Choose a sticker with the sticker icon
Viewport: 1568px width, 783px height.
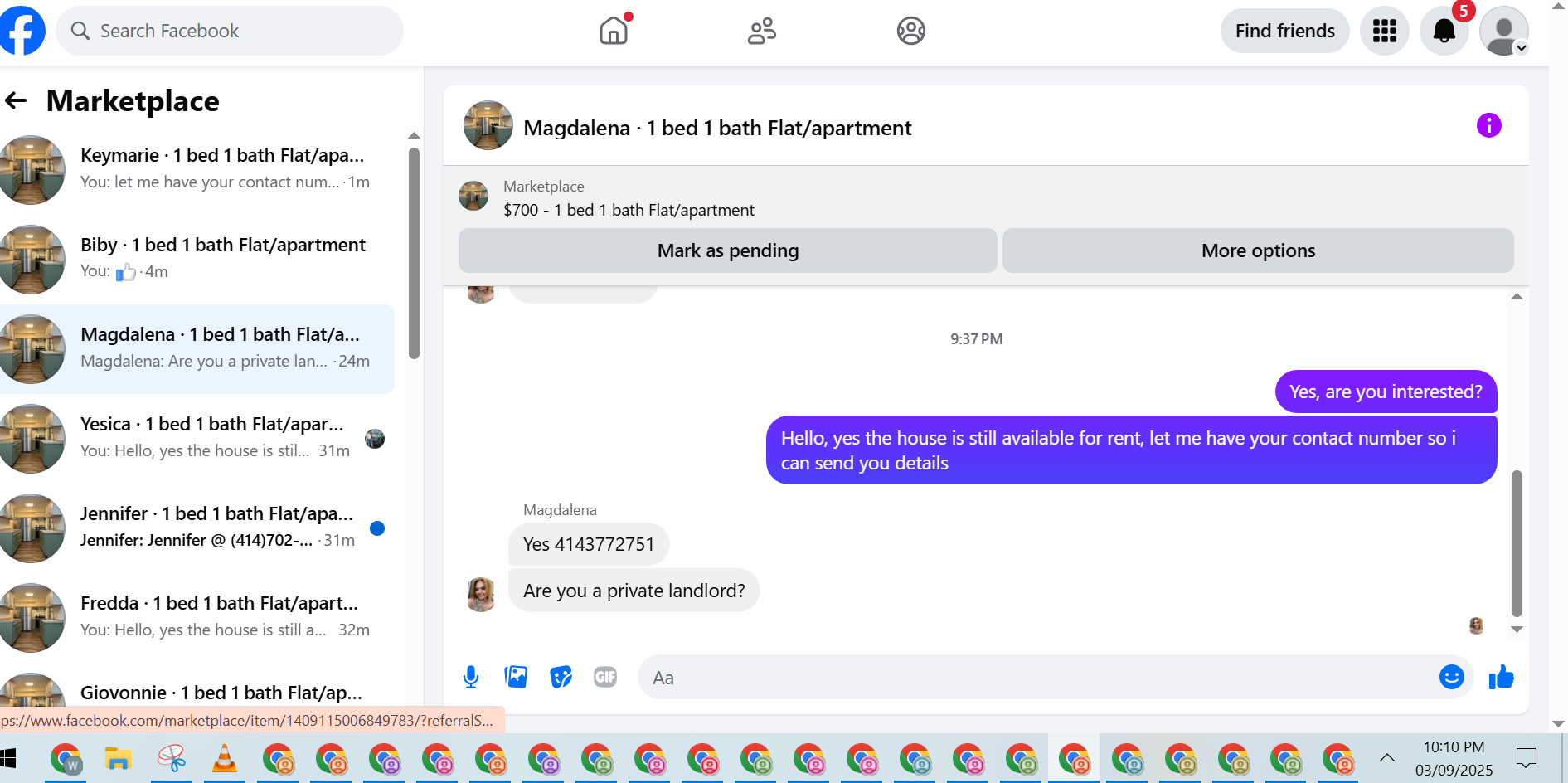point(561,678)
